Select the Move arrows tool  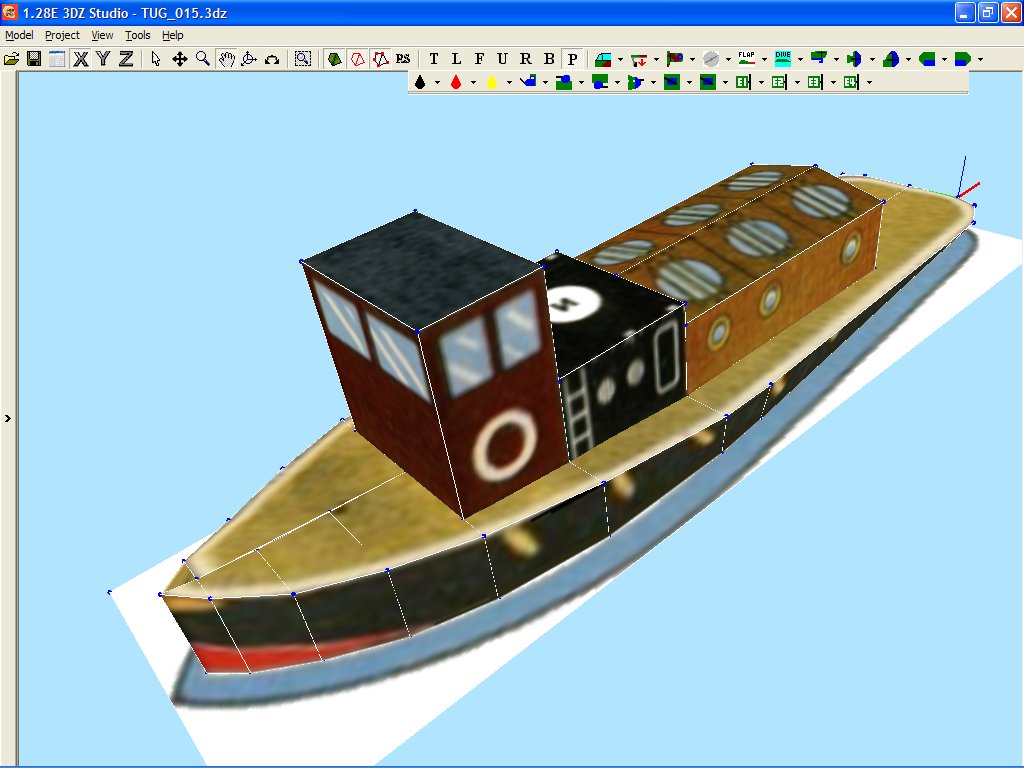[x=178, y=59]
